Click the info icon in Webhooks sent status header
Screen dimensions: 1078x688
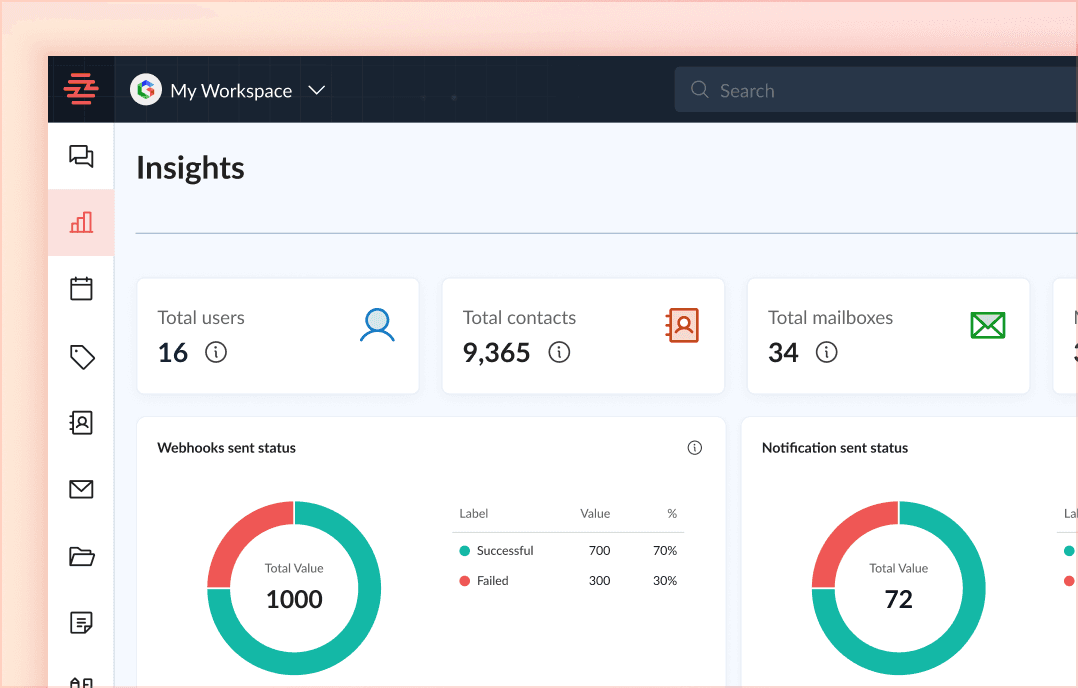point(695,448)
